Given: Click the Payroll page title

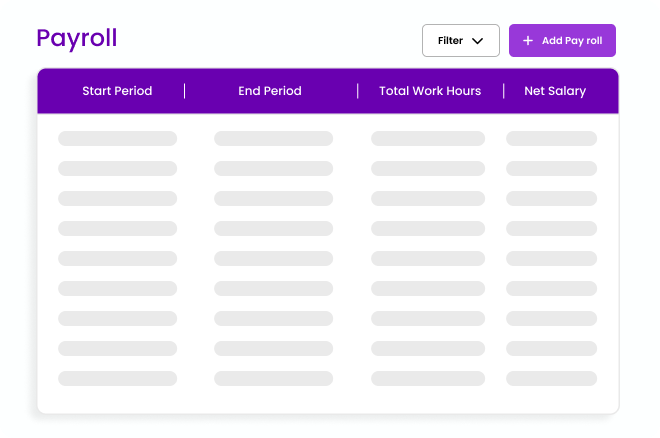Looking at the screenshot, I should (77, 39).
